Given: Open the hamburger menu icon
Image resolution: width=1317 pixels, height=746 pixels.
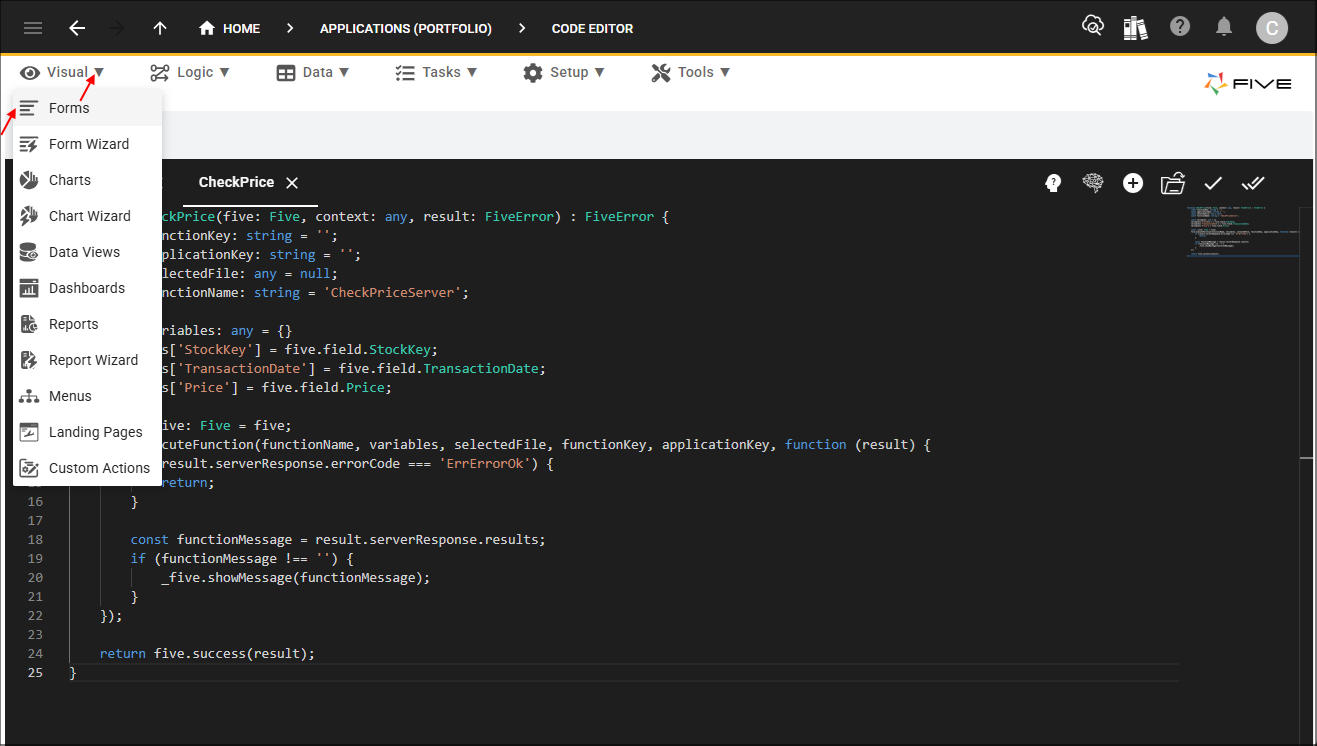Looking at the screenshot, I should click(x=33, y=28).
